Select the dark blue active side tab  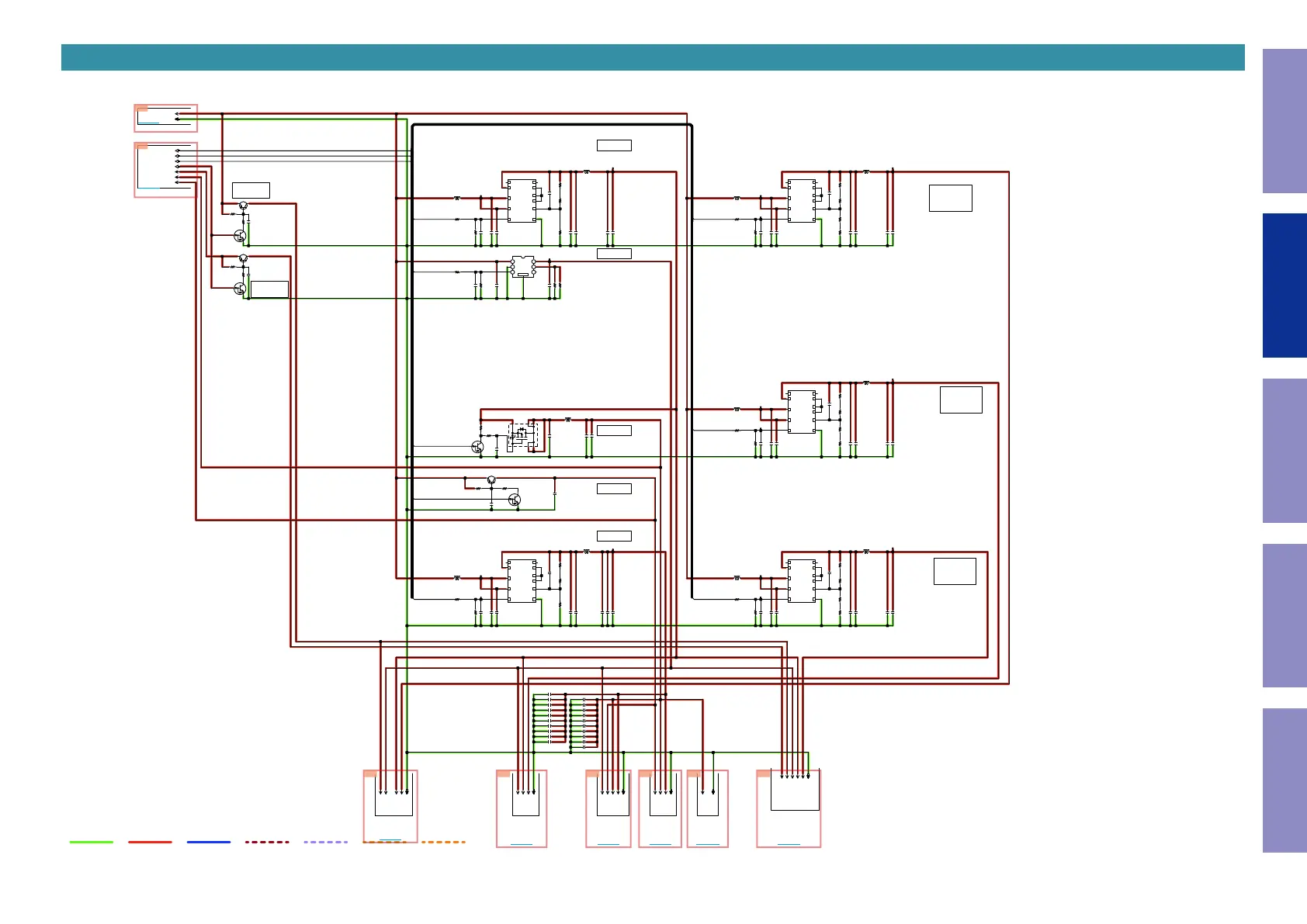point(1284,286)
